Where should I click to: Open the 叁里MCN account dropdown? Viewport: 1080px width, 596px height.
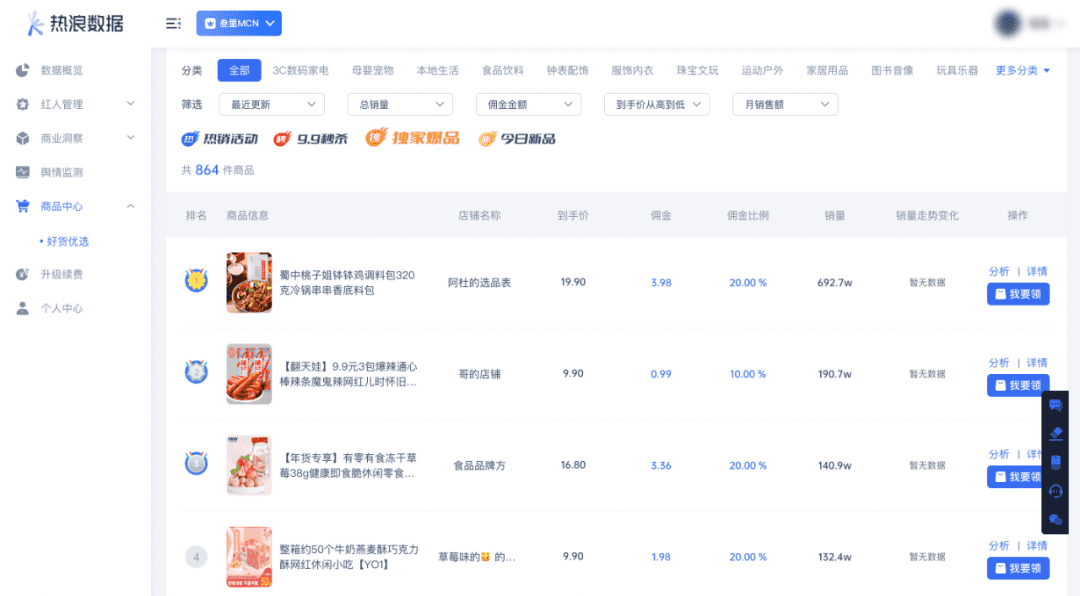[x=239, y=23]
